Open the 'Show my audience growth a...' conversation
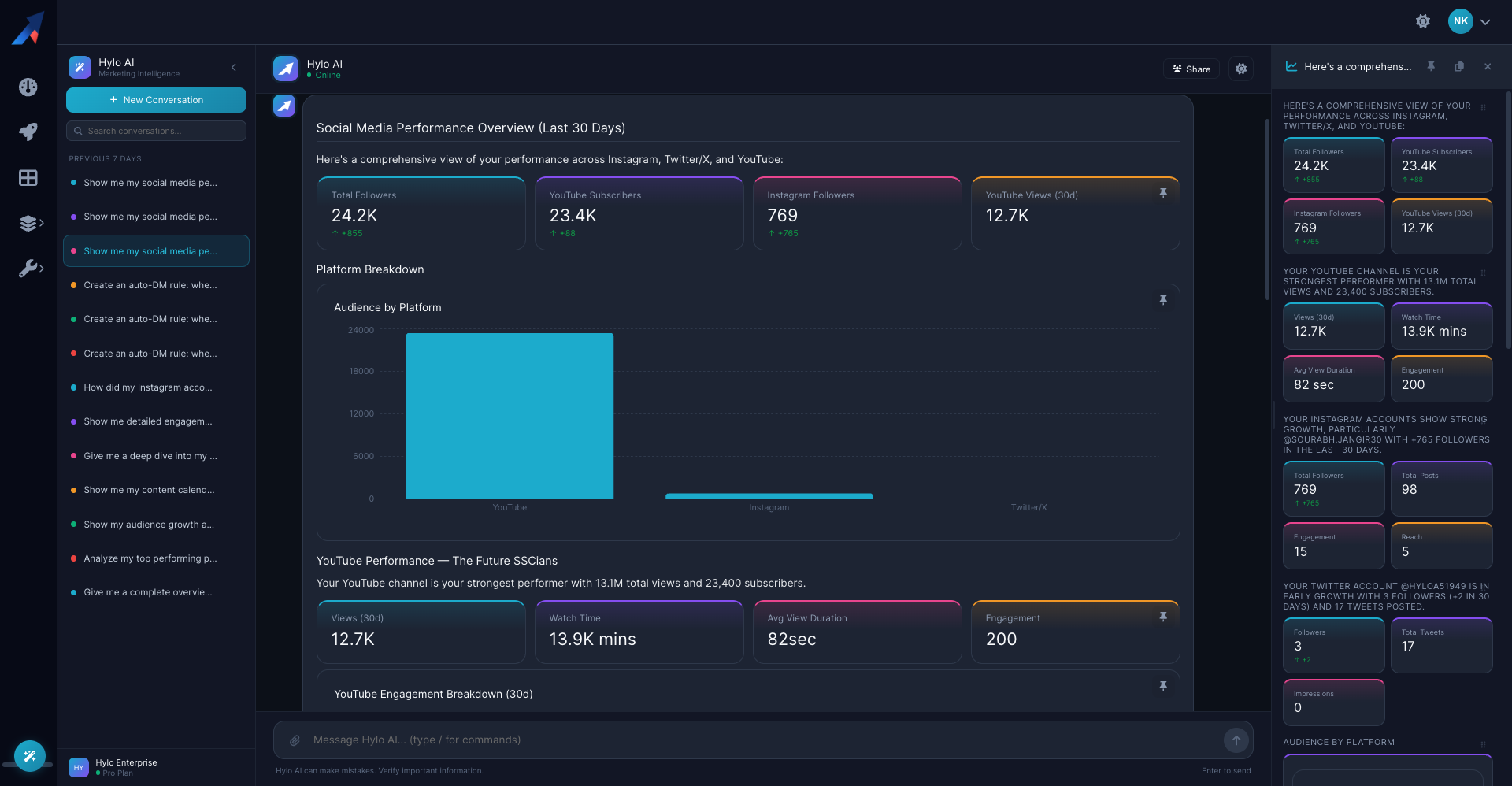The height and width of the screenshot is (786, 1512). 156,525
